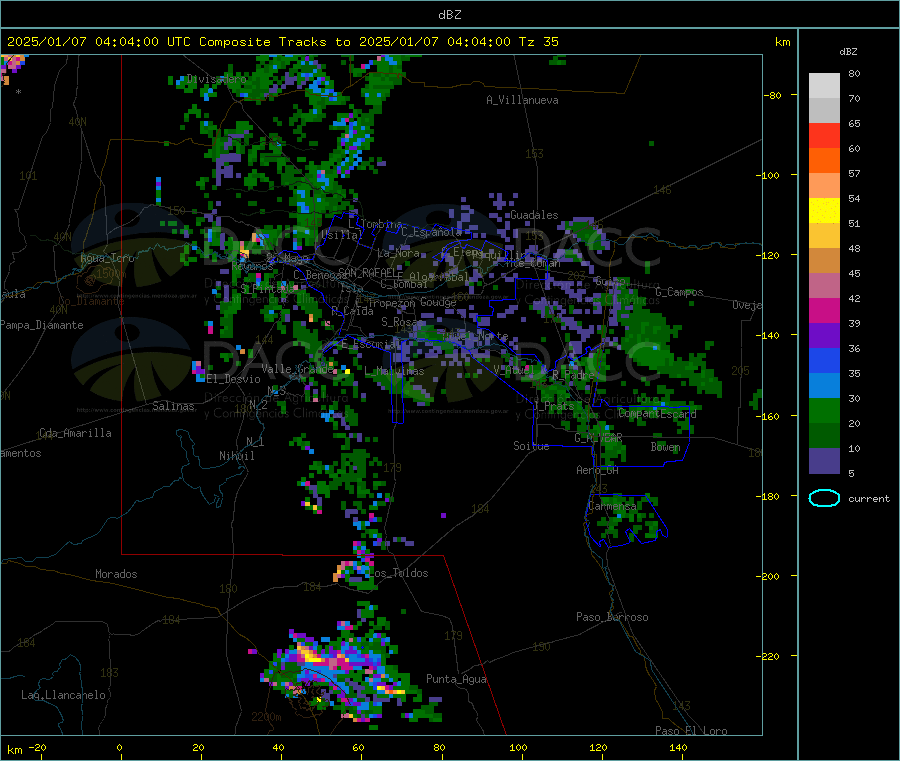Click the Aero_GA map label
The image size is (900, 761).
(598, 470)
